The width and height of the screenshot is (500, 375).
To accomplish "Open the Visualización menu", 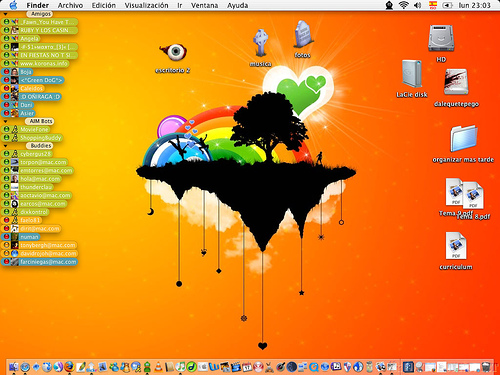I will [146, 5].
